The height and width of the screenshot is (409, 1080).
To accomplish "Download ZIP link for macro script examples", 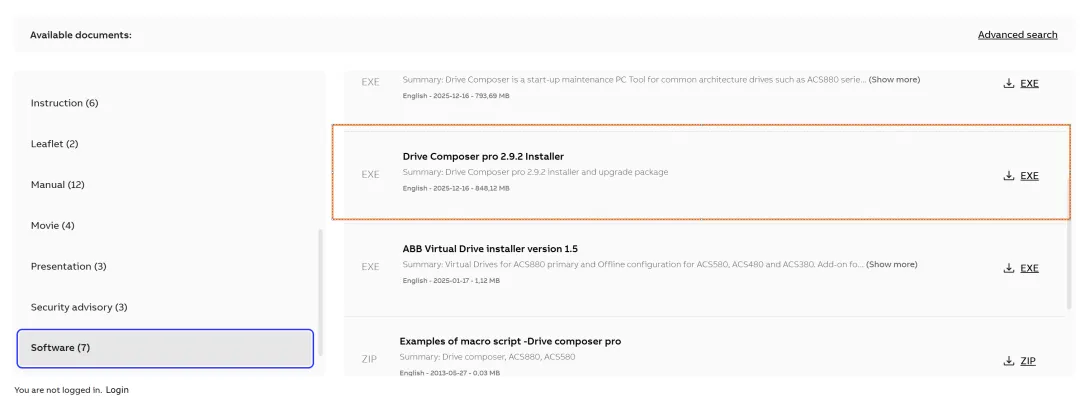I will 1028,361.
